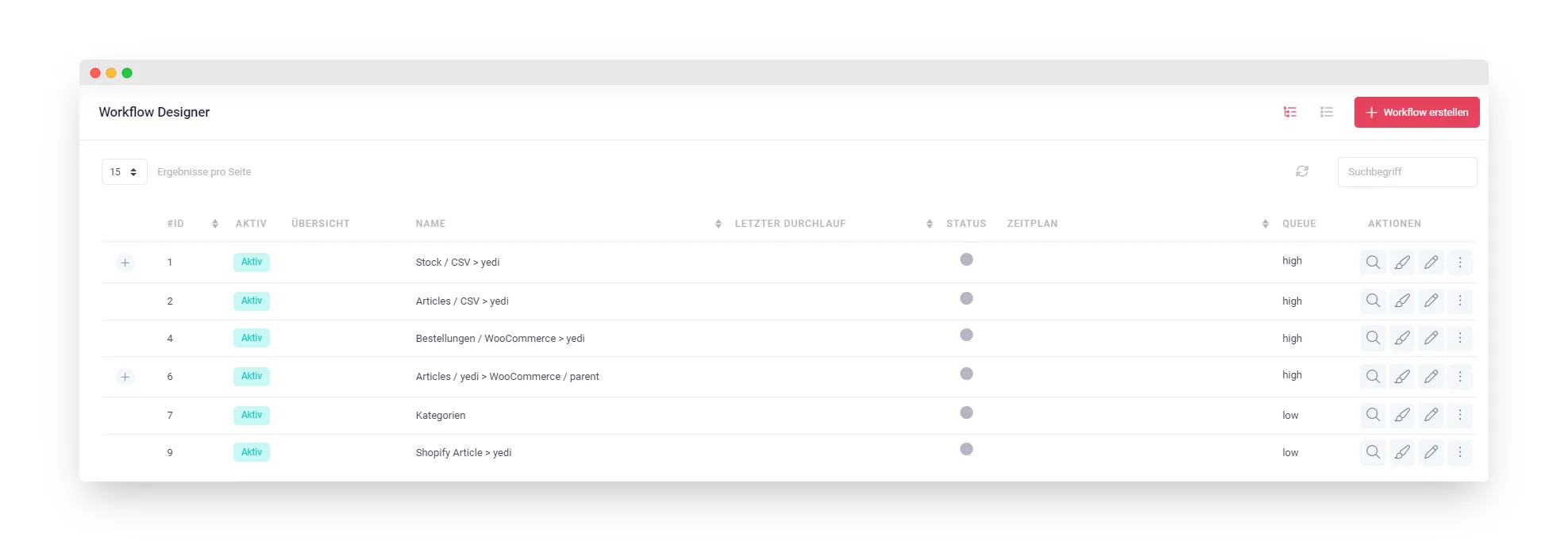Expand the row of workflow ID 1
The image size is (1568, 541).
125,263
